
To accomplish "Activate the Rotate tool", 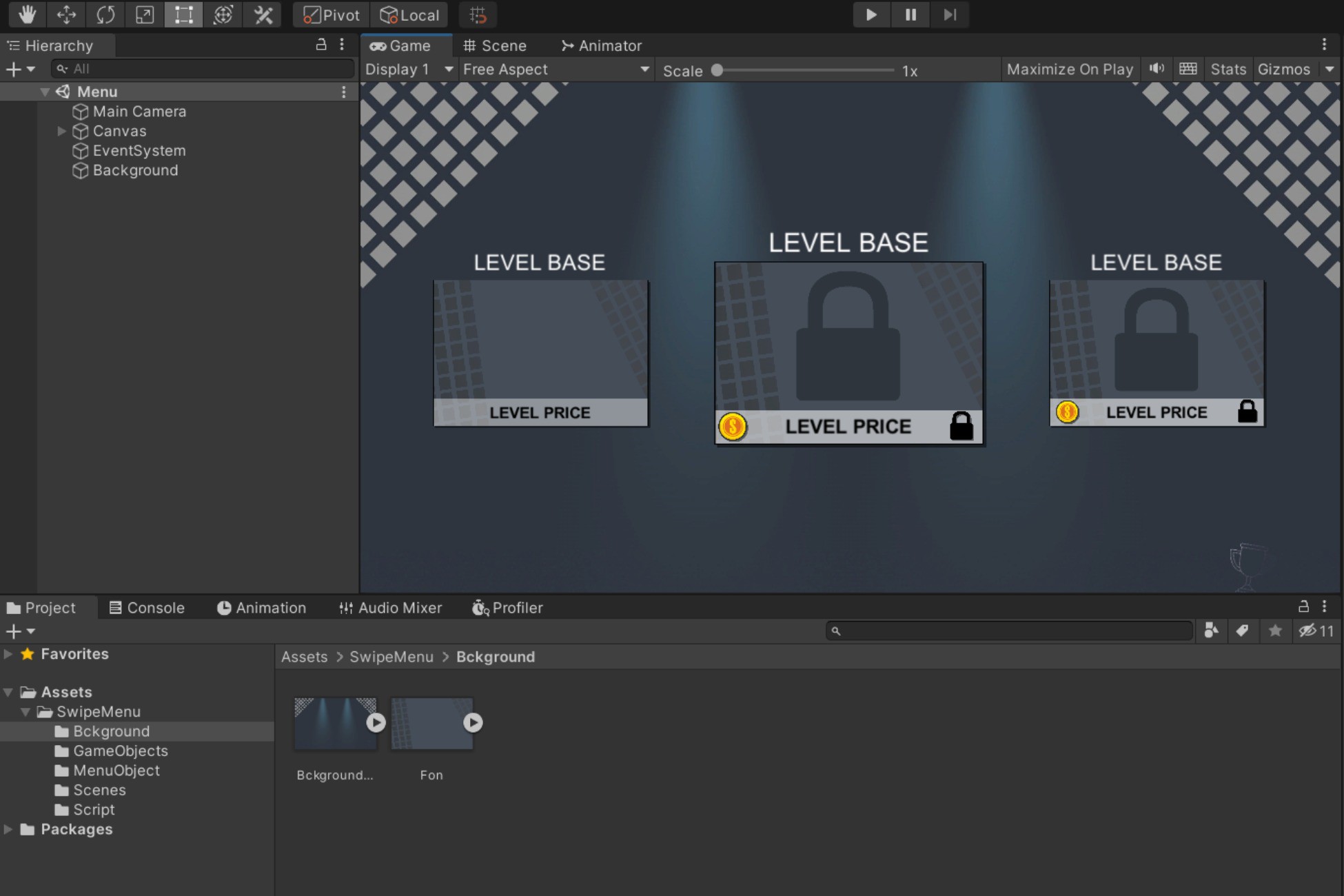I will tap(105, 14).
